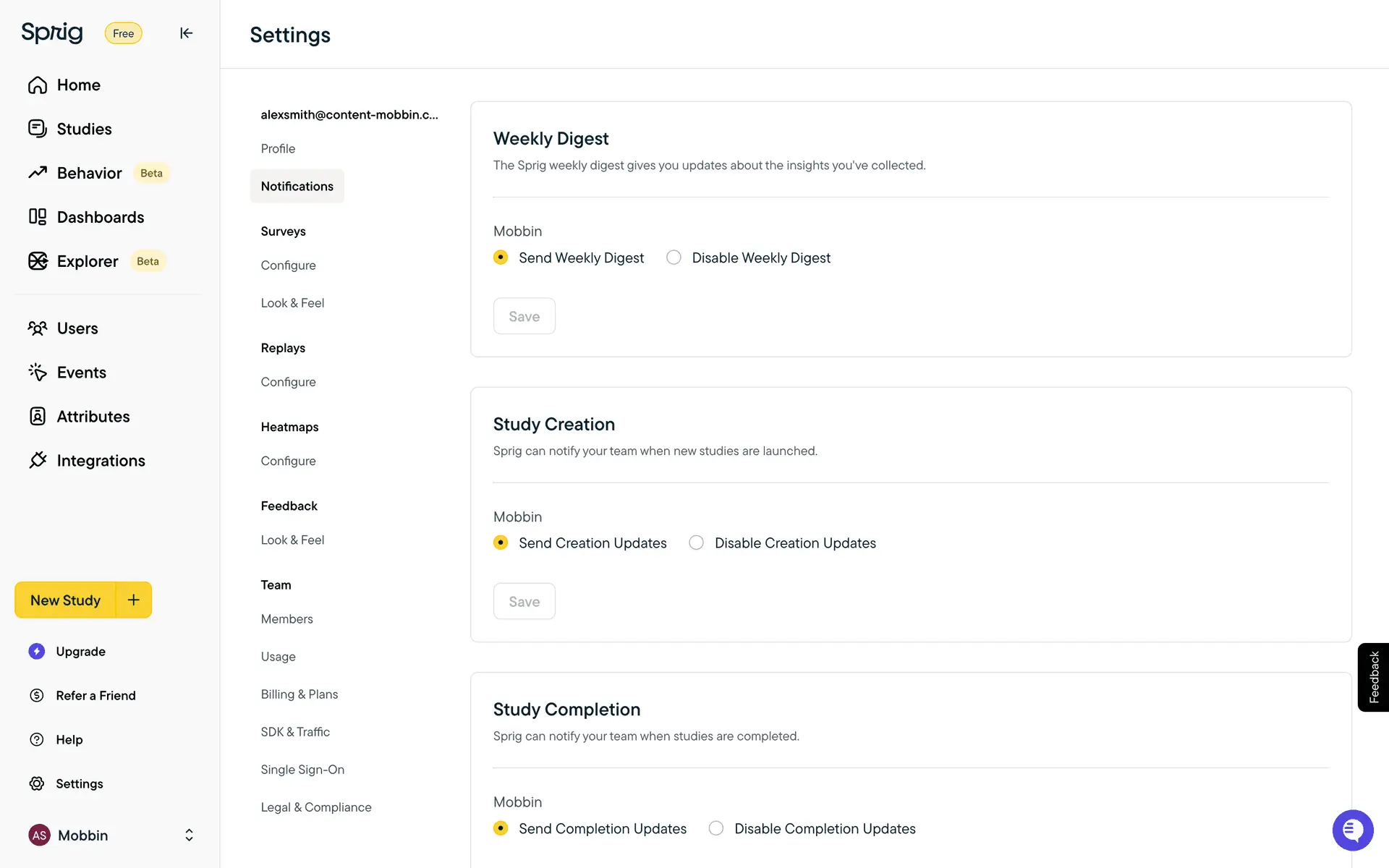The width and height of the screenshot is (1389, 868).
Task: Expand the Mobbin workspace switcher chevrons
Action: tap(189, 835)
